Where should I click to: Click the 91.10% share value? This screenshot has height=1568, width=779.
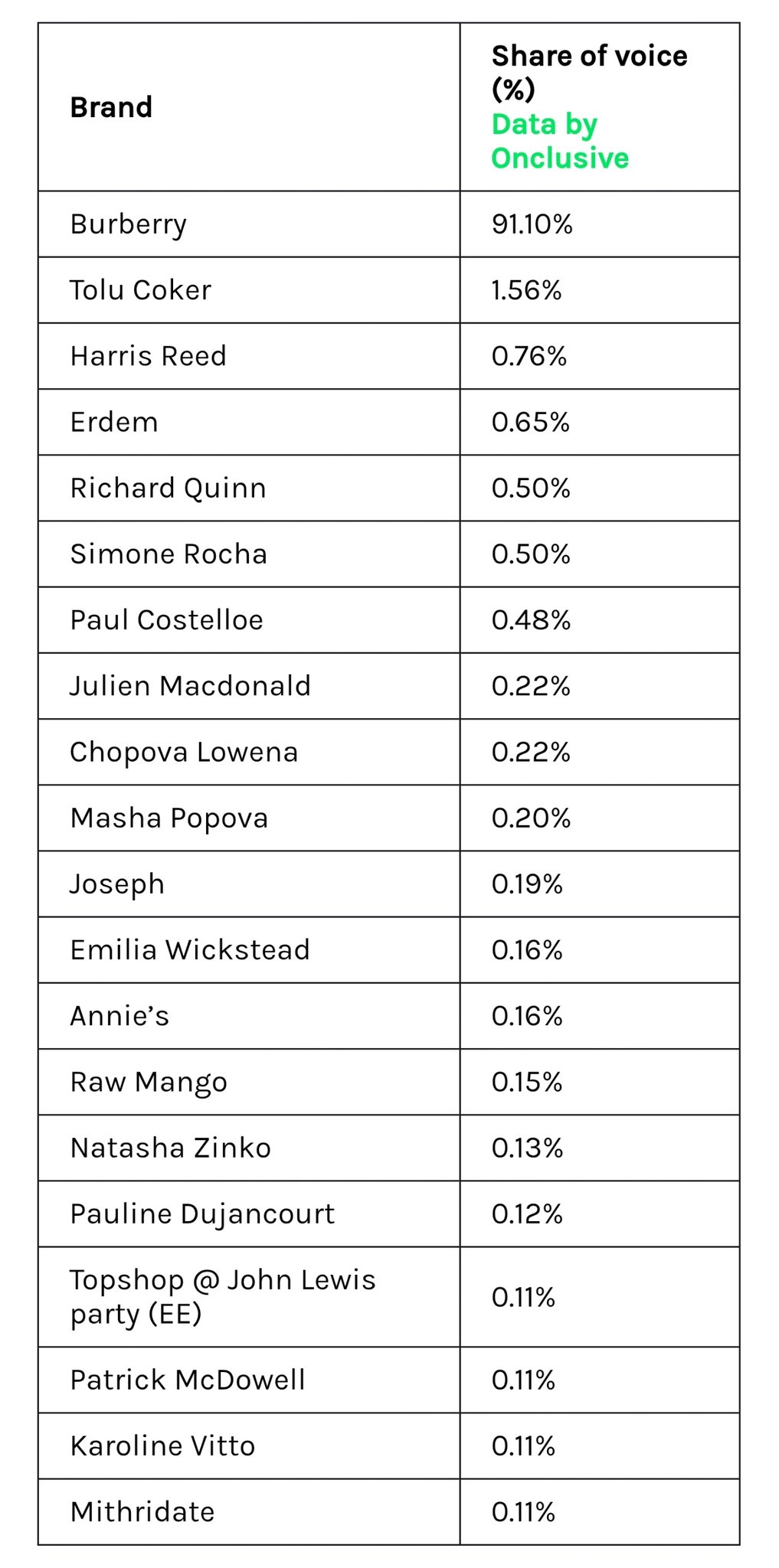tap(532, 224)
